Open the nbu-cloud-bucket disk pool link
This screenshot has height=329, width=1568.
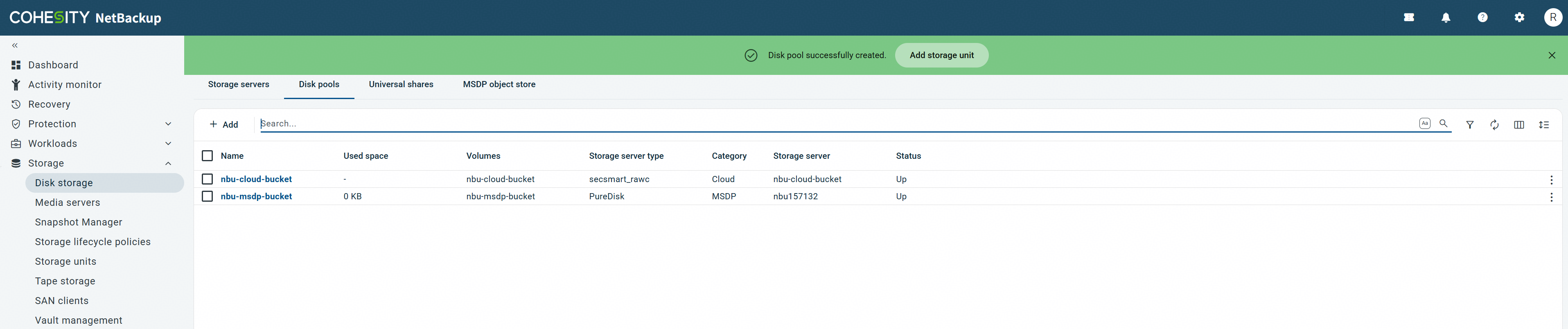pyautogui.click(x=256, y=179)
